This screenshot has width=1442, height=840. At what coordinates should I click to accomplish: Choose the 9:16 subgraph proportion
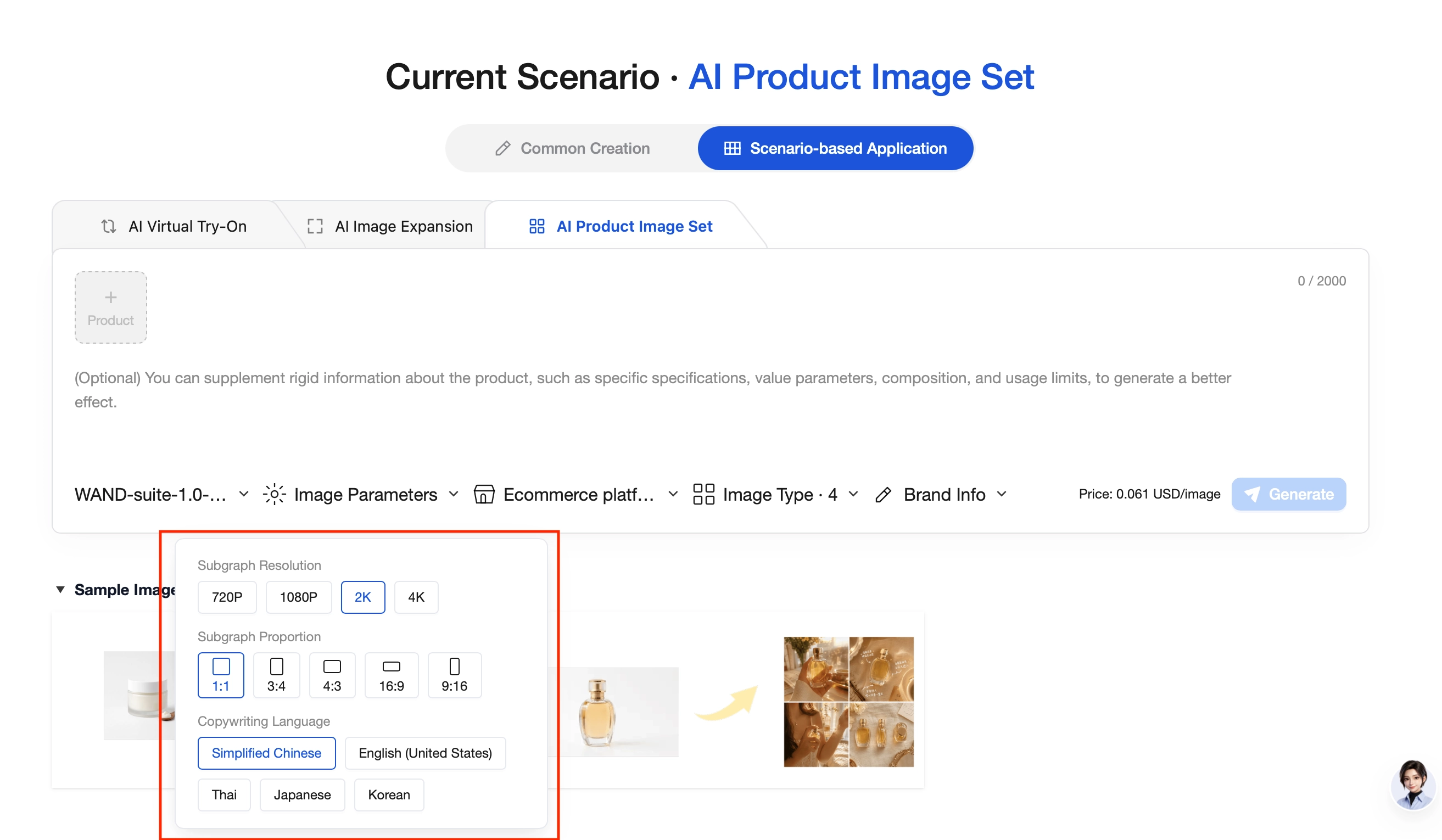click(x=454, y=675)
